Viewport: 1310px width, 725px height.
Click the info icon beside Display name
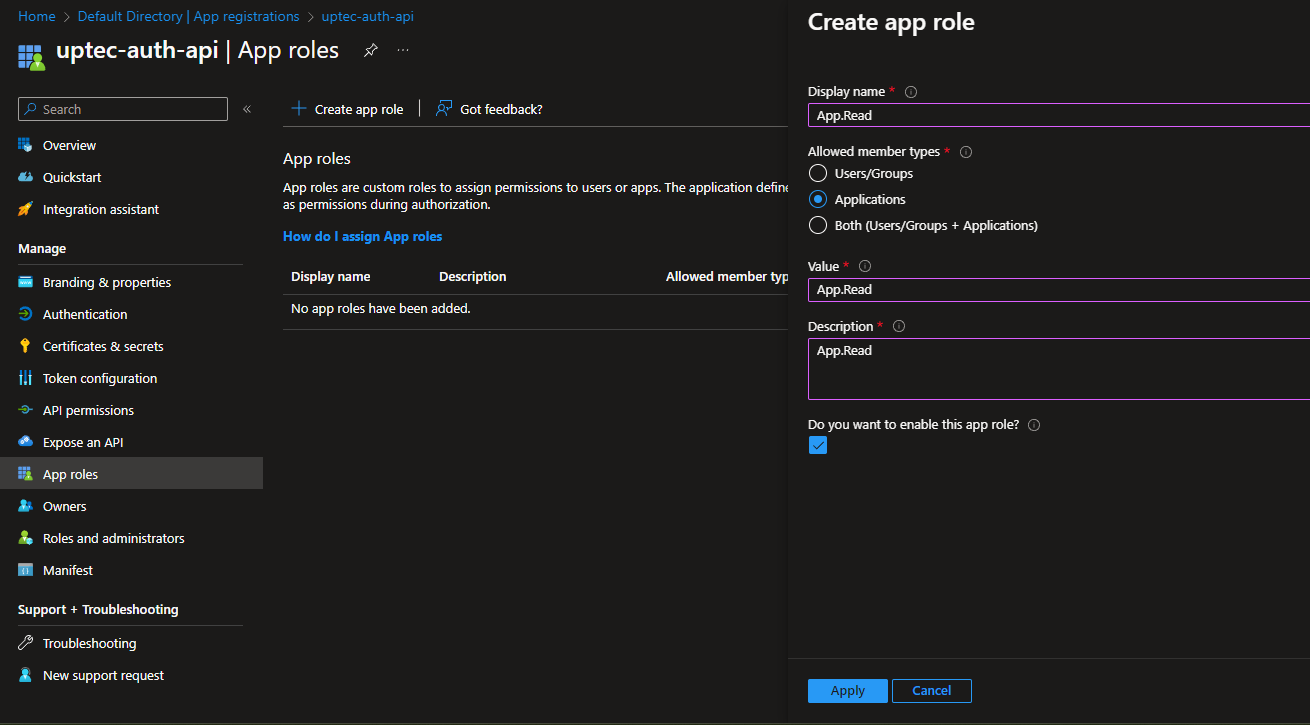point(911,92)
